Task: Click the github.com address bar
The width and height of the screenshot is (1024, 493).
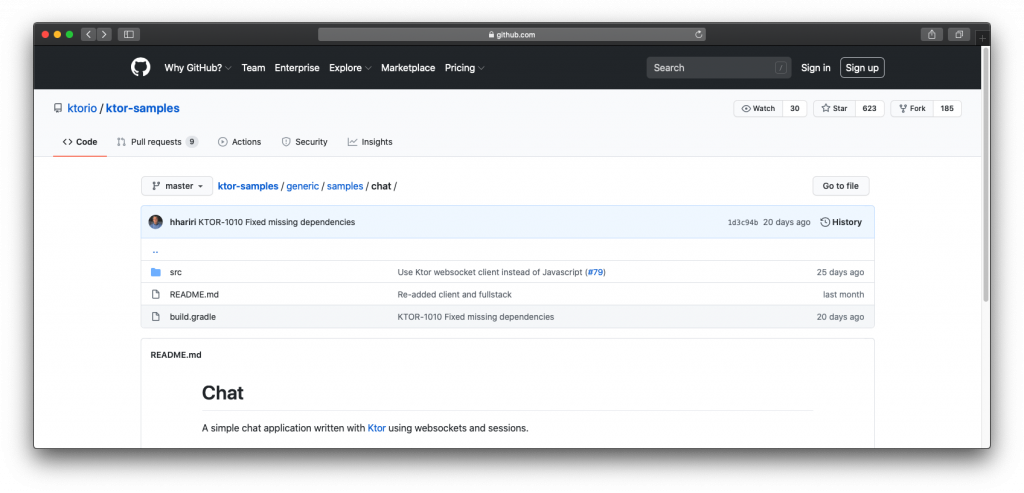Action: [511, 35]
